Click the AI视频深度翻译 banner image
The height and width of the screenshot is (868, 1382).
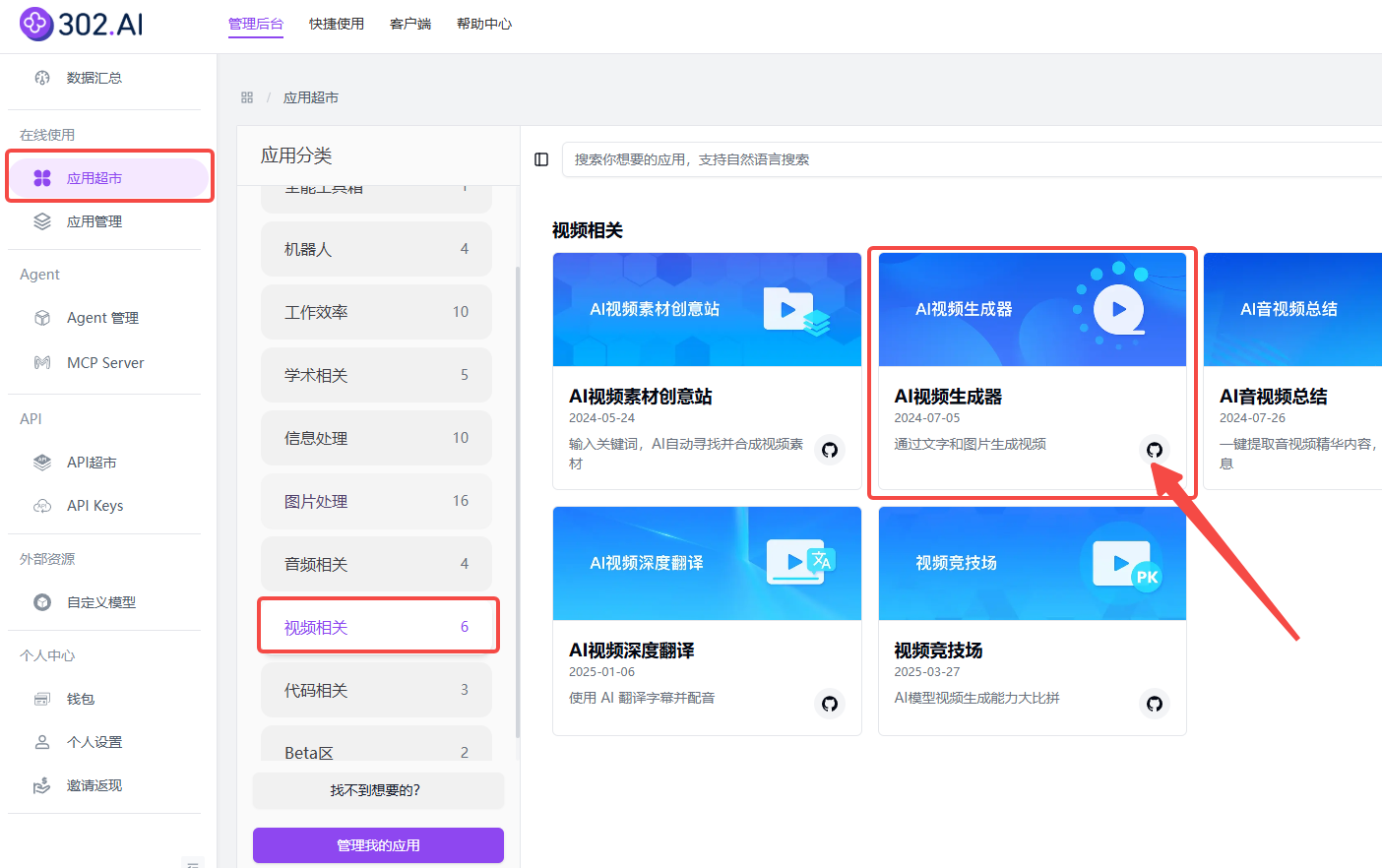pyautogui.click(x=707, y=563)
